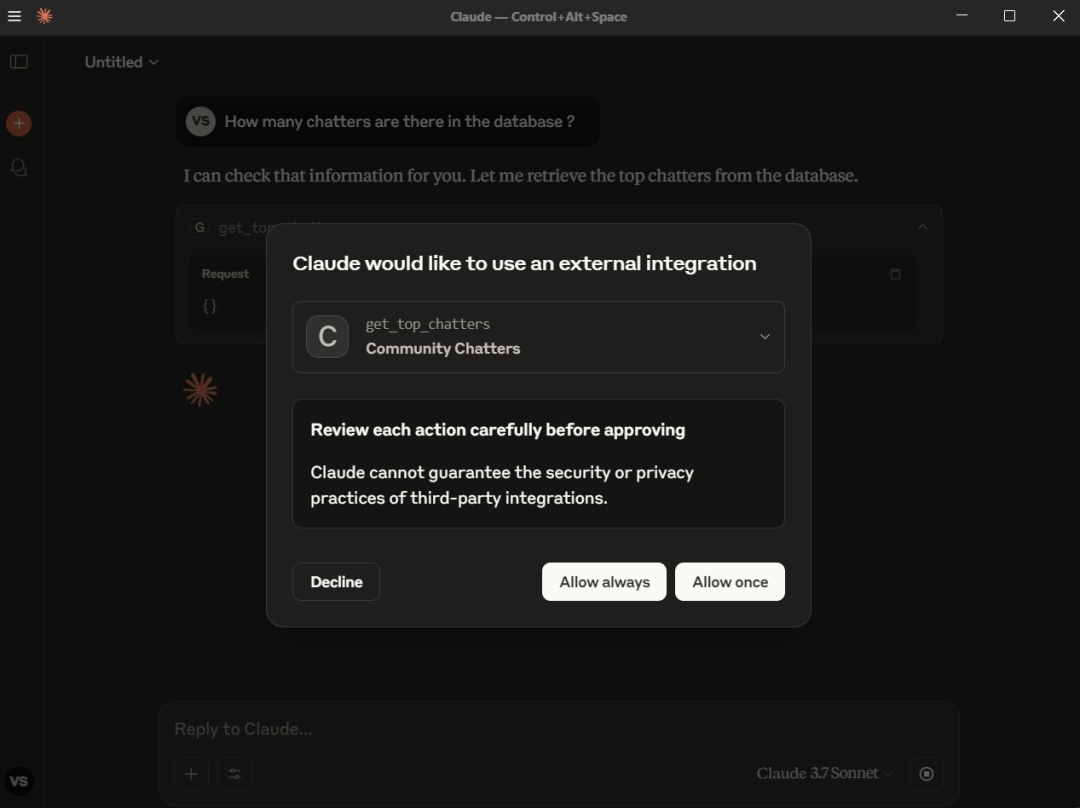
Task: Collapse the get_top_chatters tool call block
Action: pyautogui.click(x=922, y=228)
